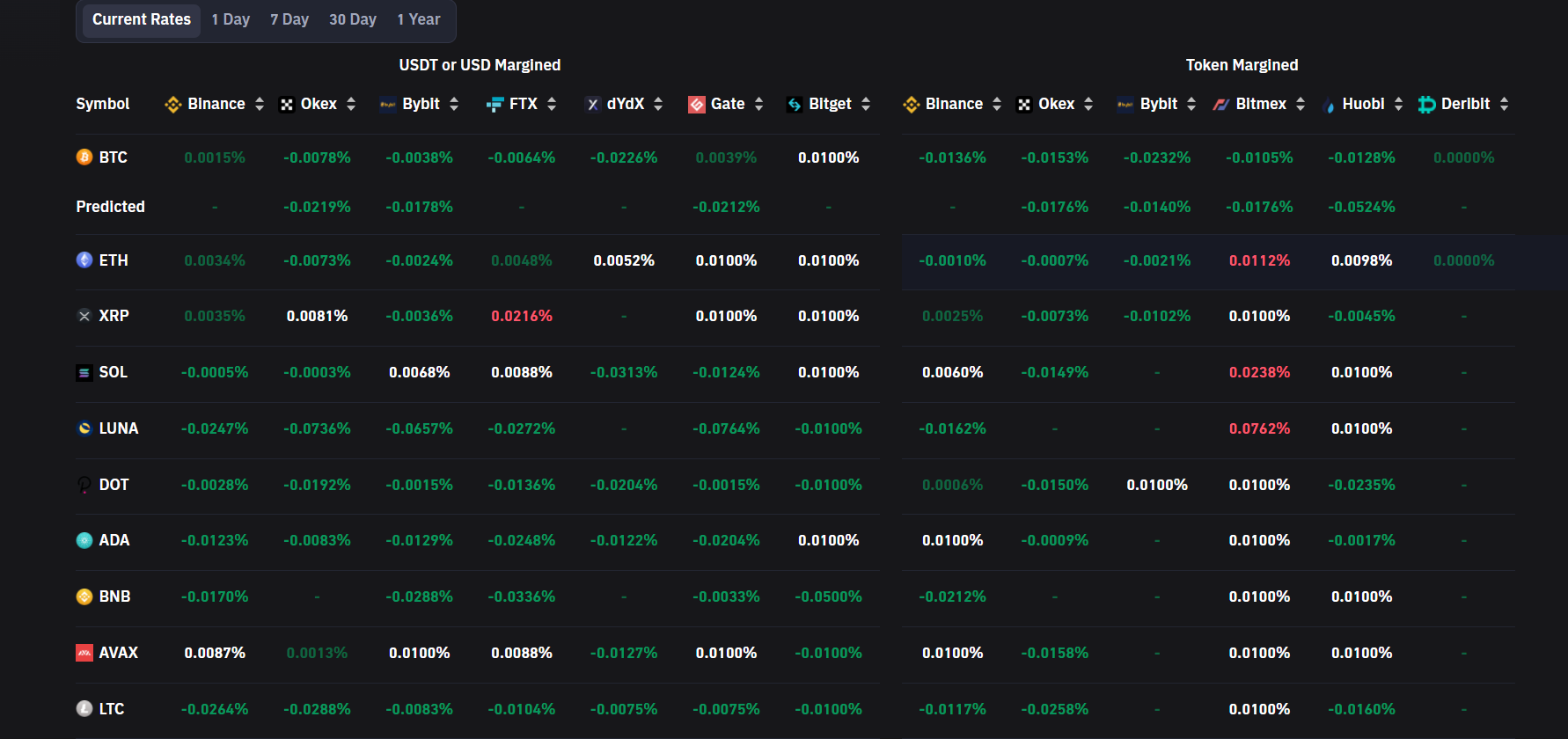Open the SOL symbol link
The width and height of the screenshot is (1568, 739).
point(114,372)
